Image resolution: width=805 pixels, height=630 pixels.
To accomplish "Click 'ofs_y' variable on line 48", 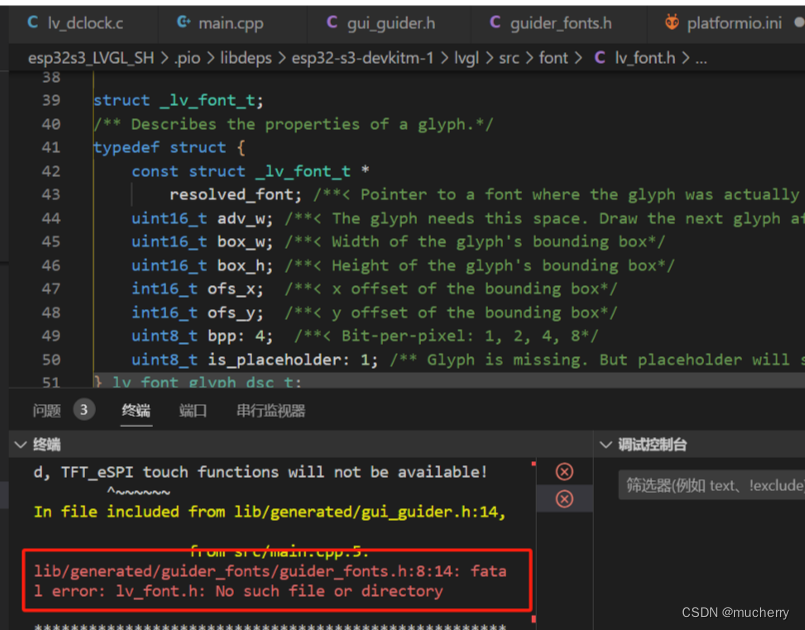I will (x=231, y=313).
